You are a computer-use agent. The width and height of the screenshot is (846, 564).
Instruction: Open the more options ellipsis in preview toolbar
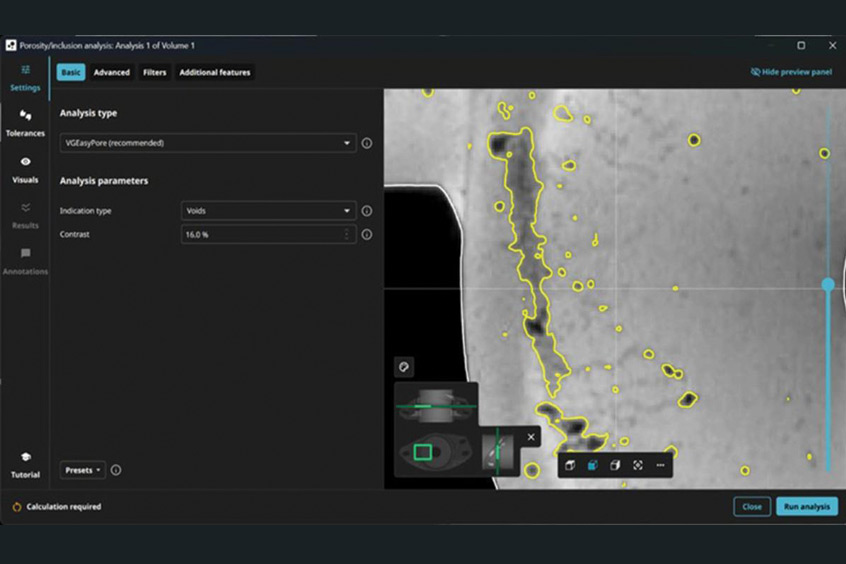660,465
